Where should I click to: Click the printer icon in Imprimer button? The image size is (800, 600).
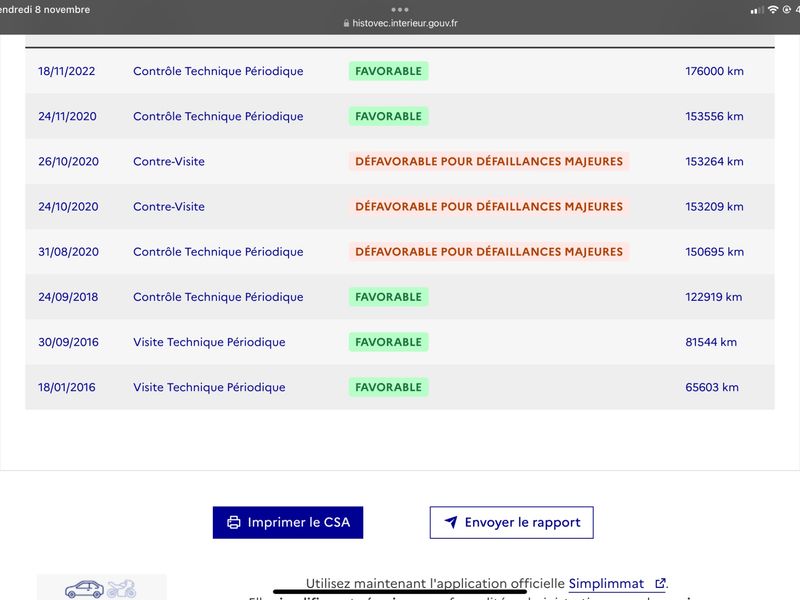(234, 522)
